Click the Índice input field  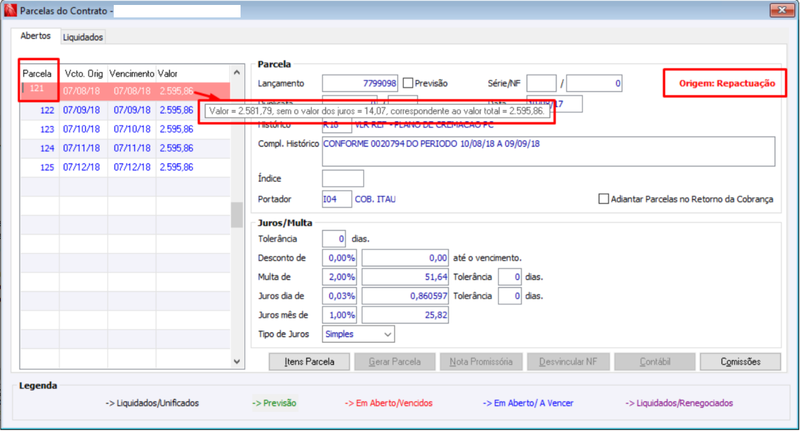pos(343,179)
